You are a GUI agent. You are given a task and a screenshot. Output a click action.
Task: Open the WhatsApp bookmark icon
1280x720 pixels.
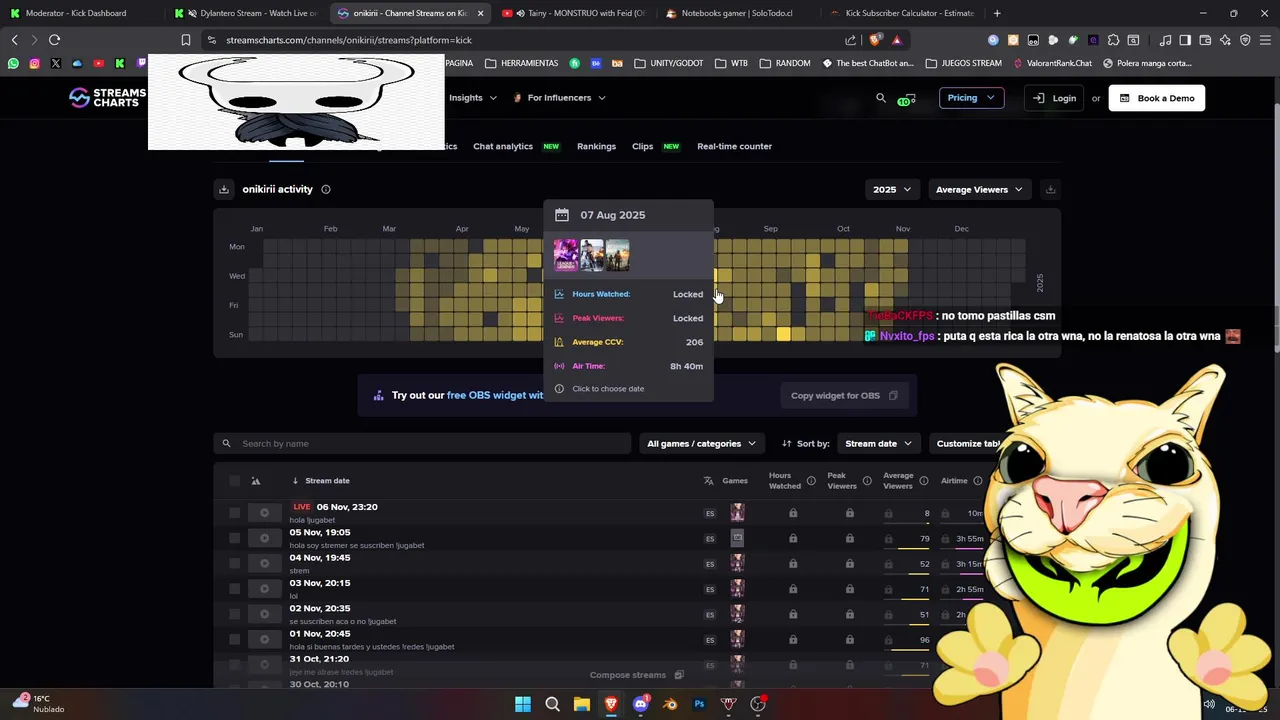point(13,63)
